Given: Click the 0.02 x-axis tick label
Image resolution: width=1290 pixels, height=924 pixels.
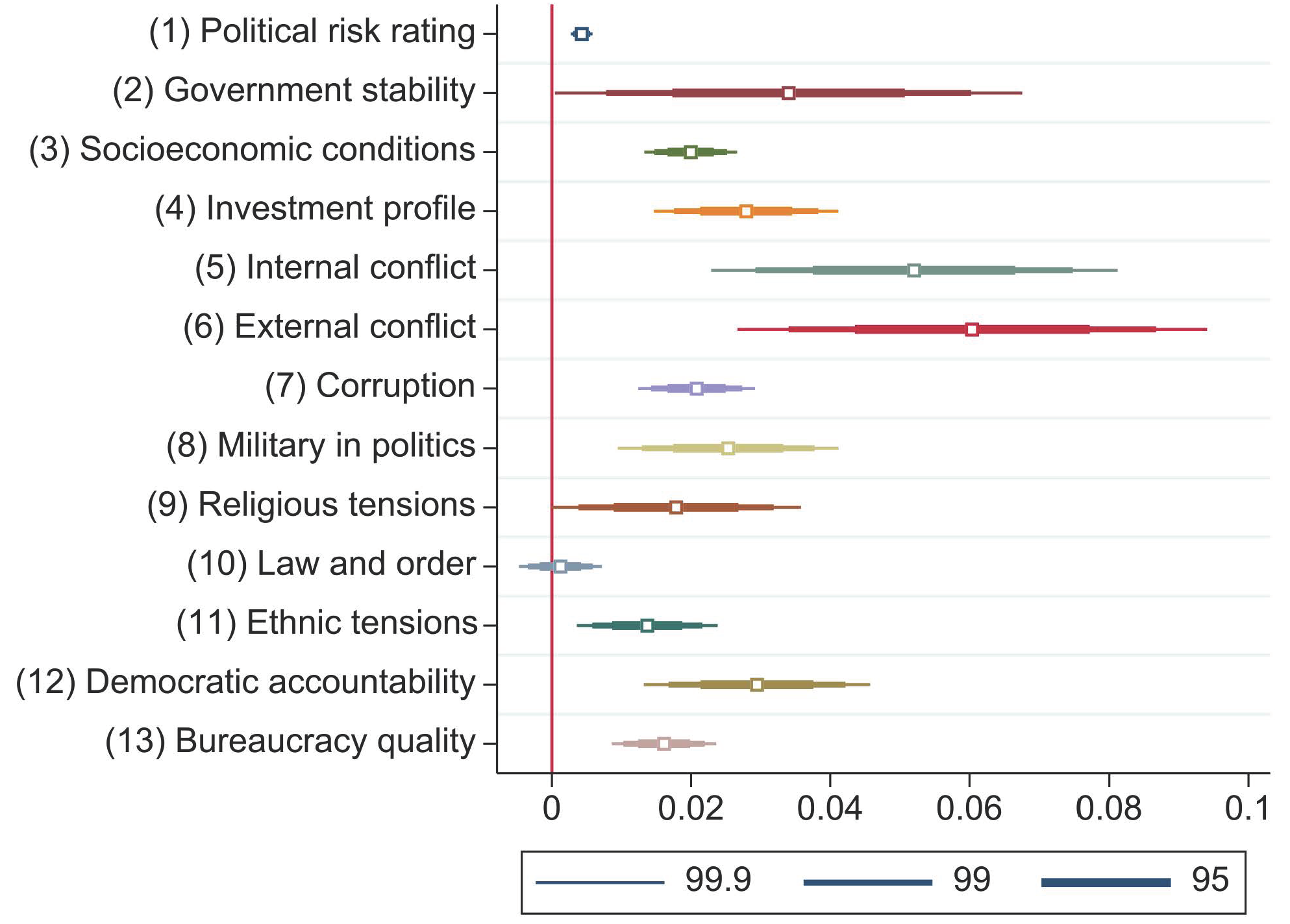Looking at the screenshot, I should 690,808.
